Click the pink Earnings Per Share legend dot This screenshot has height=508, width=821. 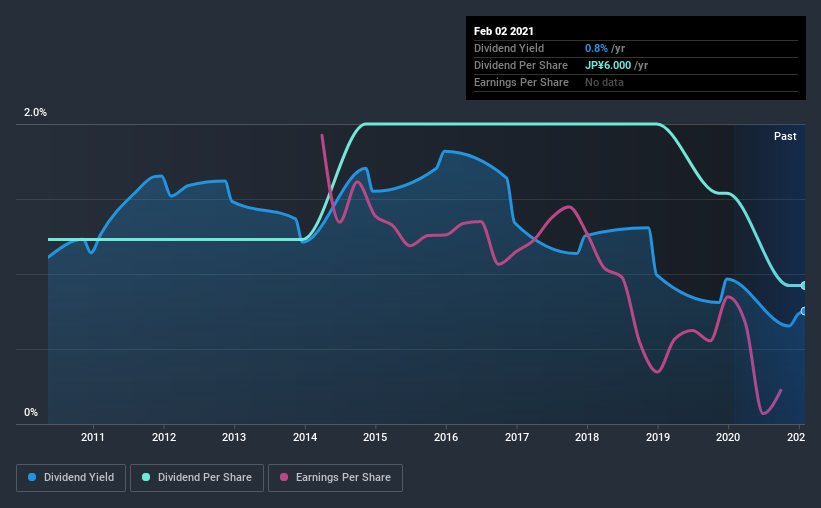[x=284, y=477]
